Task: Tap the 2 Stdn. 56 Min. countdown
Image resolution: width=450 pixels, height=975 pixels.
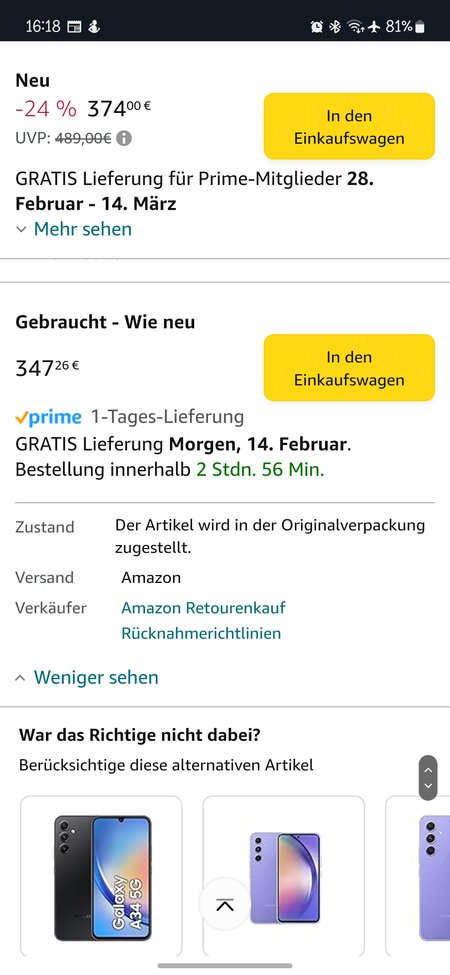Action: coord(260,469)
